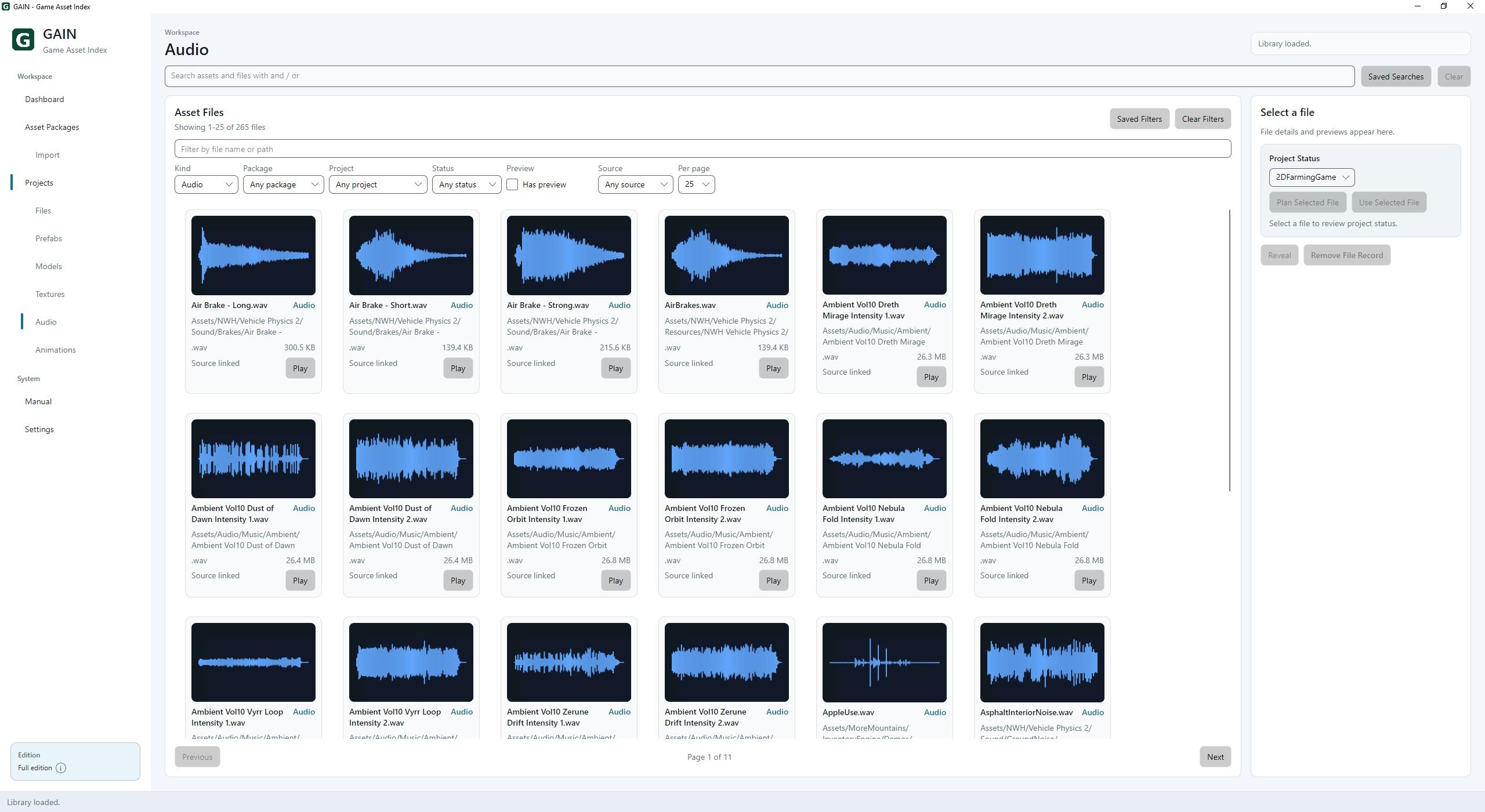Switch to Animations view

56,350
